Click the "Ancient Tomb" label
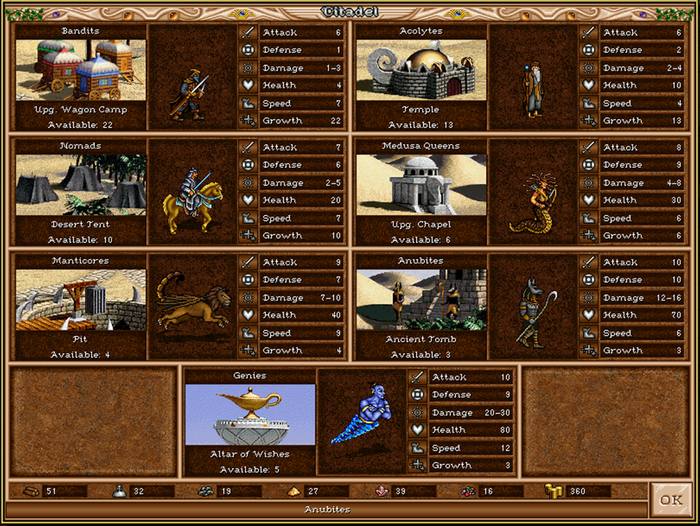The image size is (700, 526). pos(421,339)
